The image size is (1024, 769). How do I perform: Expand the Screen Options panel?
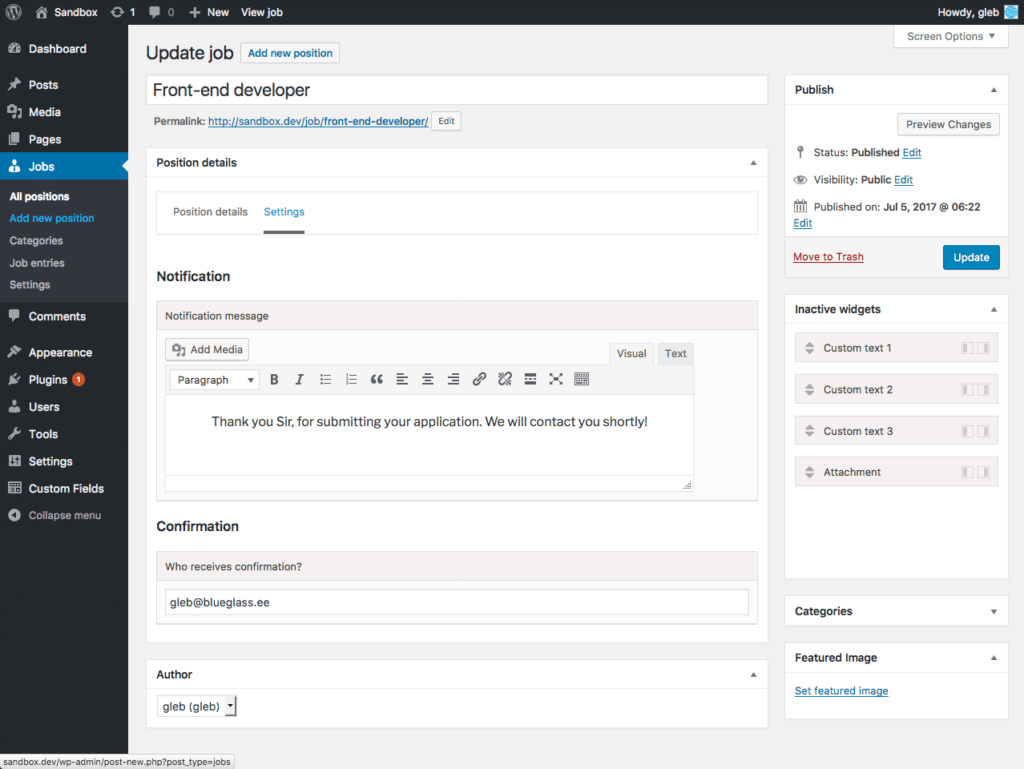coord(950,37)
